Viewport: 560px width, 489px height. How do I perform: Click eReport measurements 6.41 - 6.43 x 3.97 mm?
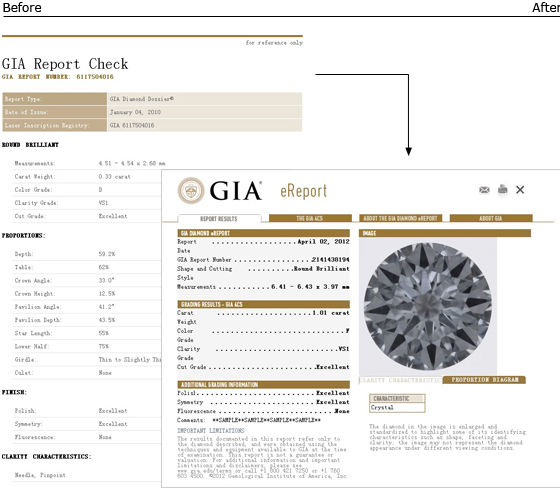(x=310, y=287)
